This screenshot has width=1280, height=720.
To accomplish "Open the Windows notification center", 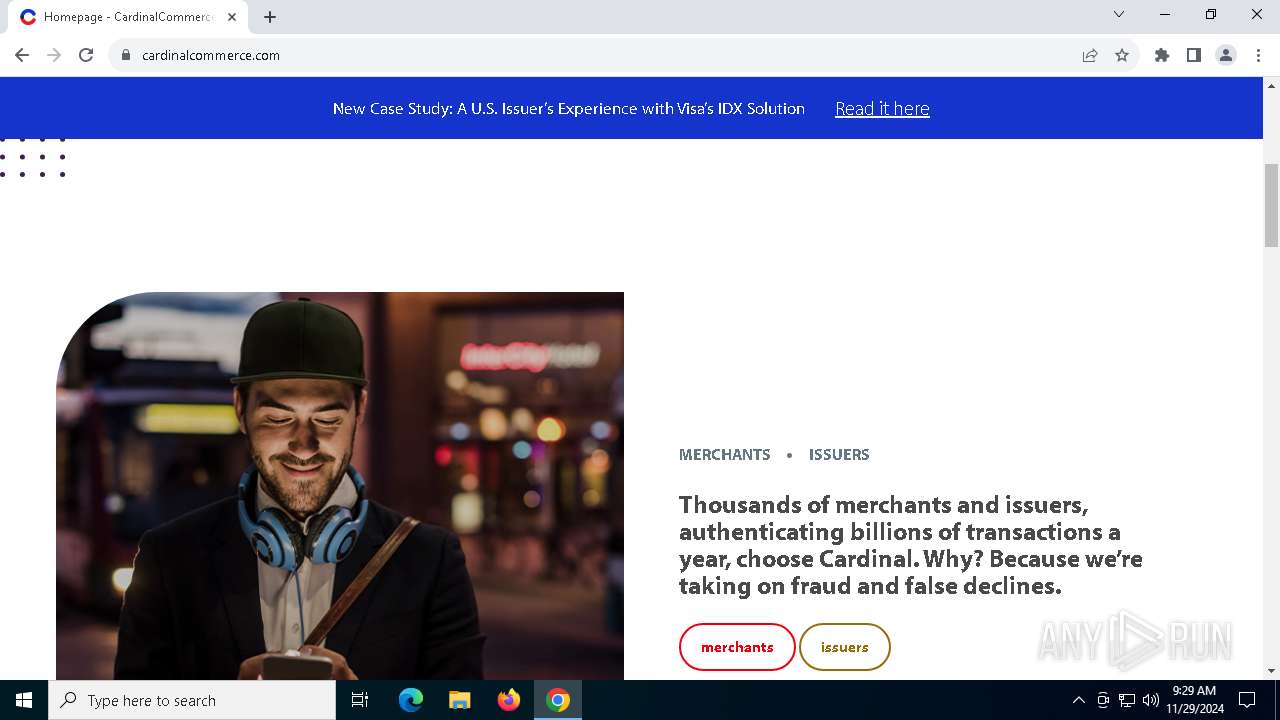I will pyautogui.click(x=1247, y=700).
